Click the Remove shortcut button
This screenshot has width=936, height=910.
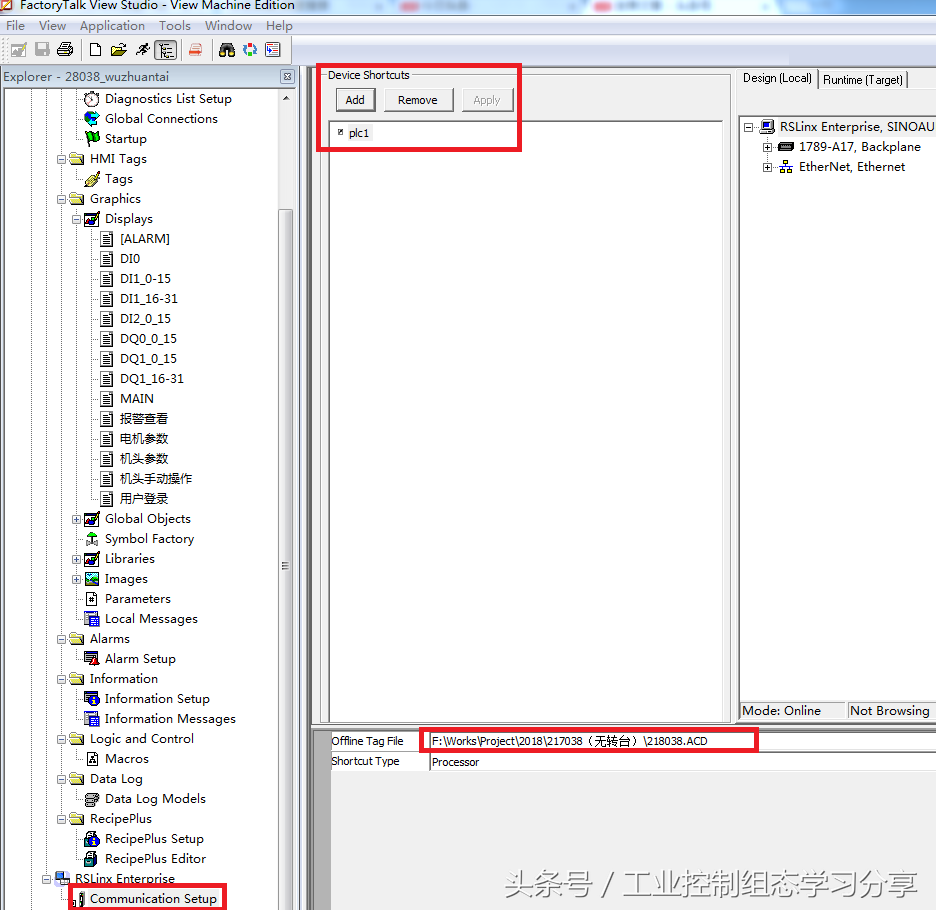coord(417,100)
